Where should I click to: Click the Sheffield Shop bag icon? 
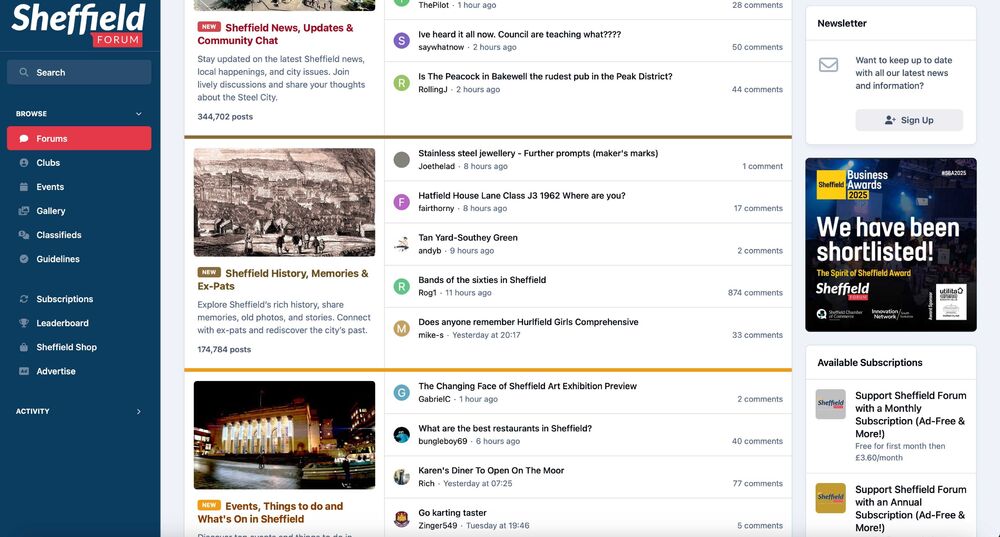point(24,347)
